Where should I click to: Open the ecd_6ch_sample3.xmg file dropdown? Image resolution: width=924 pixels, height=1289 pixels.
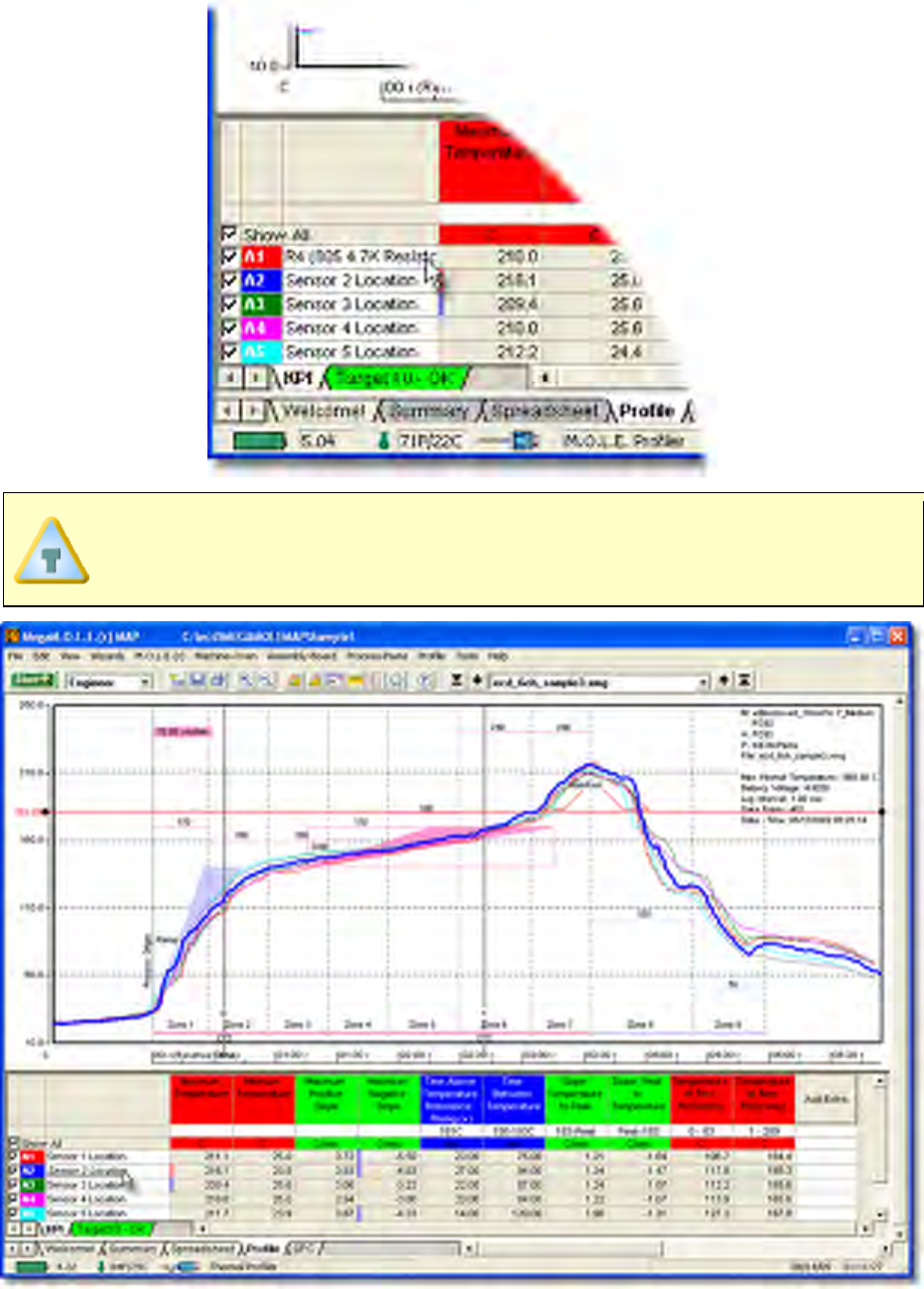point(705,682)
